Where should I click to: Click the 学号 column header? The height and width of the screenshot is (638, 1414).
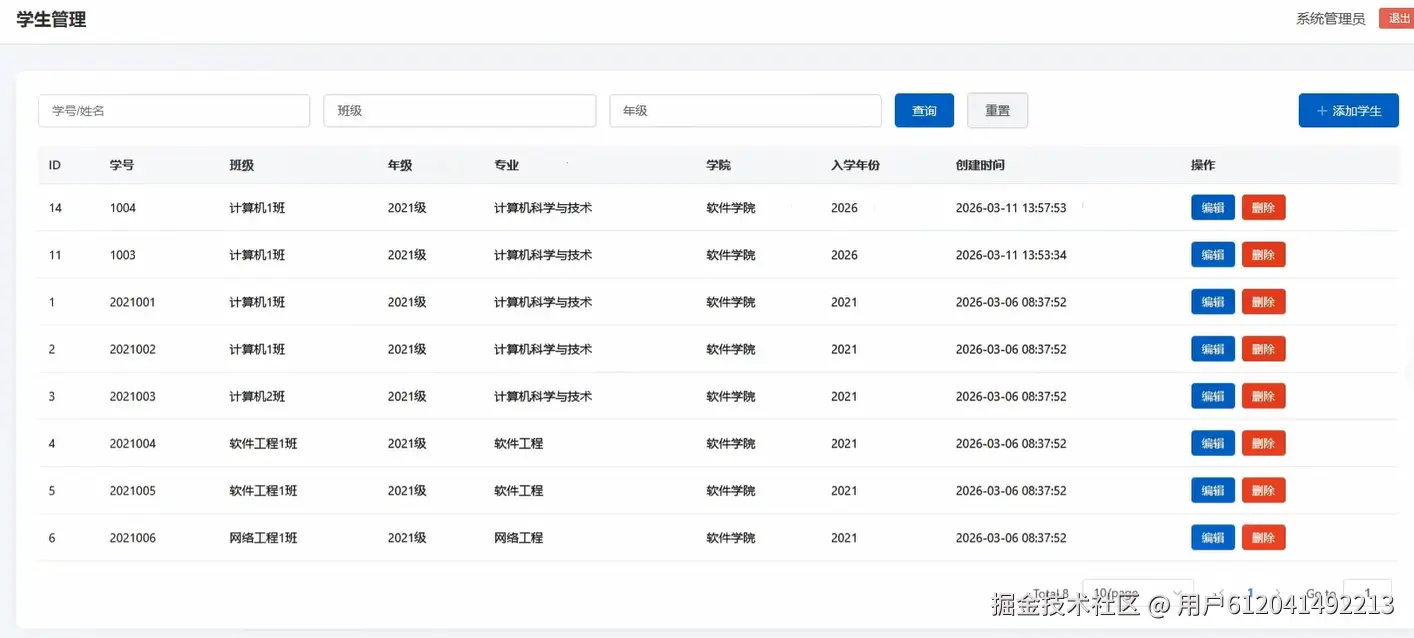[x=122, y=165]
